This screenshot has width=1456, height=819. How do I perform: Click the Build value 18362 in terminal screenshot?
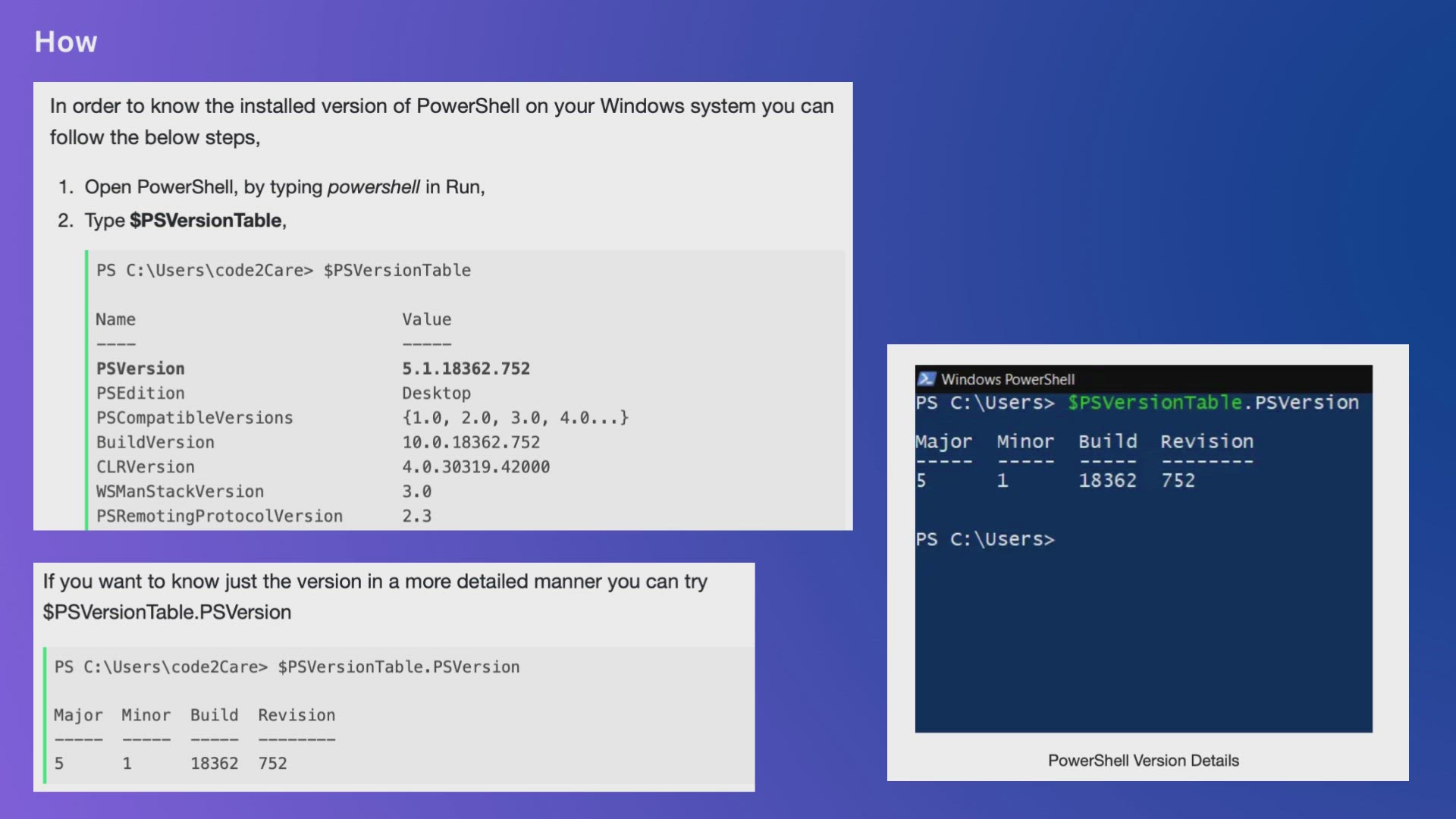click(1107, 481)
